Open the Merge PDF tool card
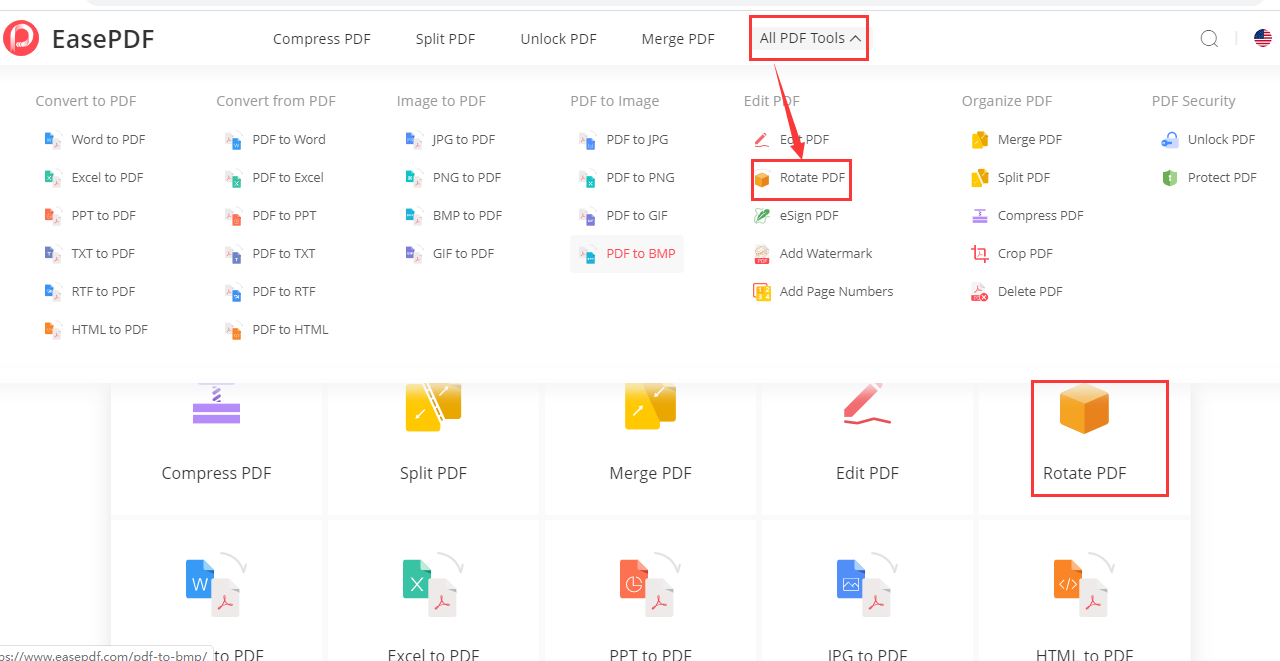The width and height of the screenshot is (1280, 661). coord(650,448)
